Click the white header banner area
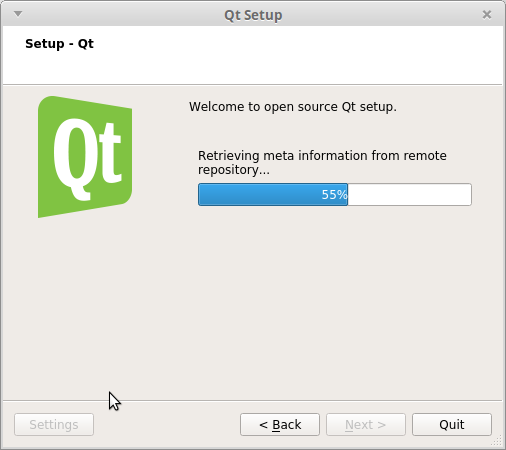 coord(252,55)
